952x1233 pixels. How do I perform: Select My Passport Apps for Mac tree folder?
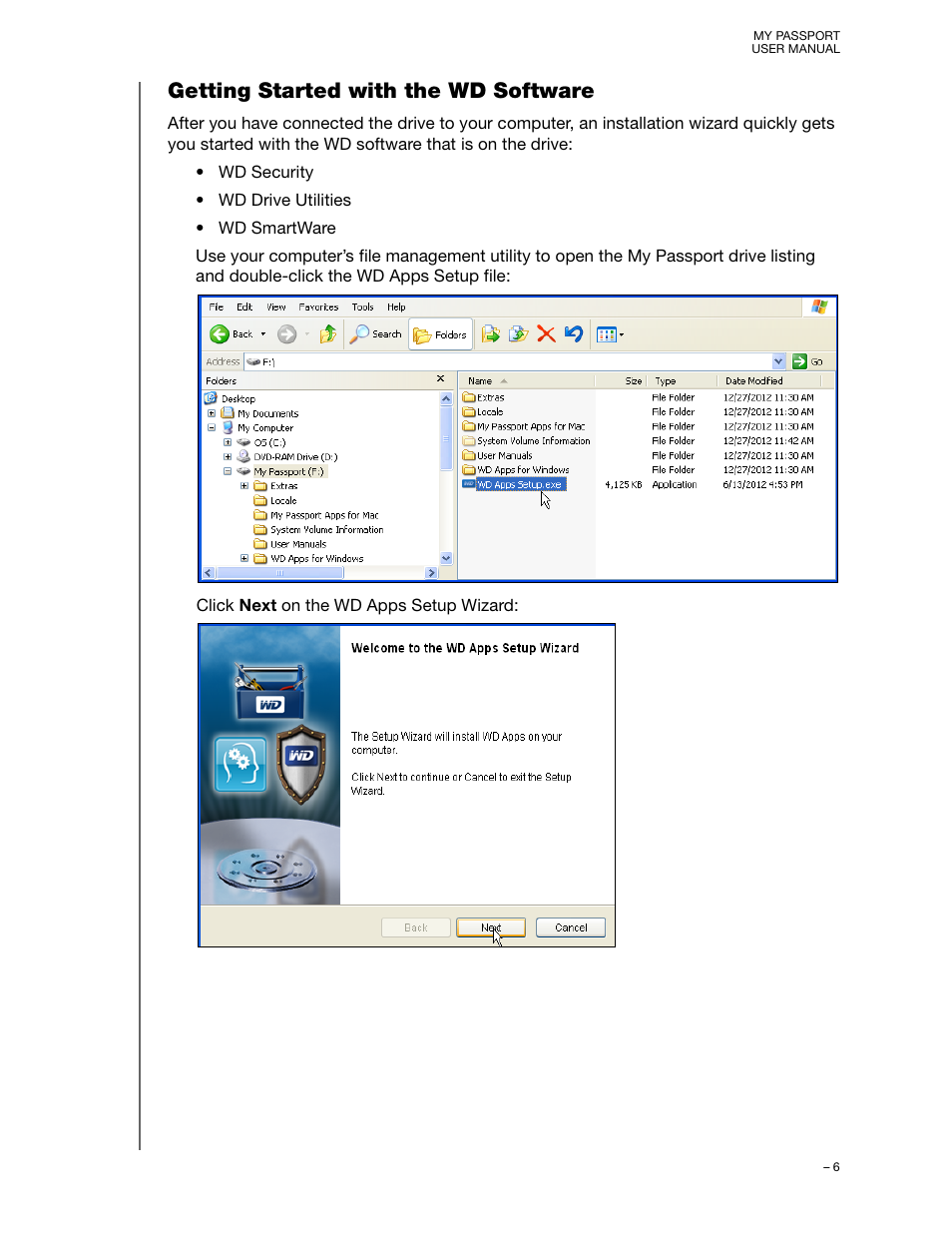click(x=324, y=515)
